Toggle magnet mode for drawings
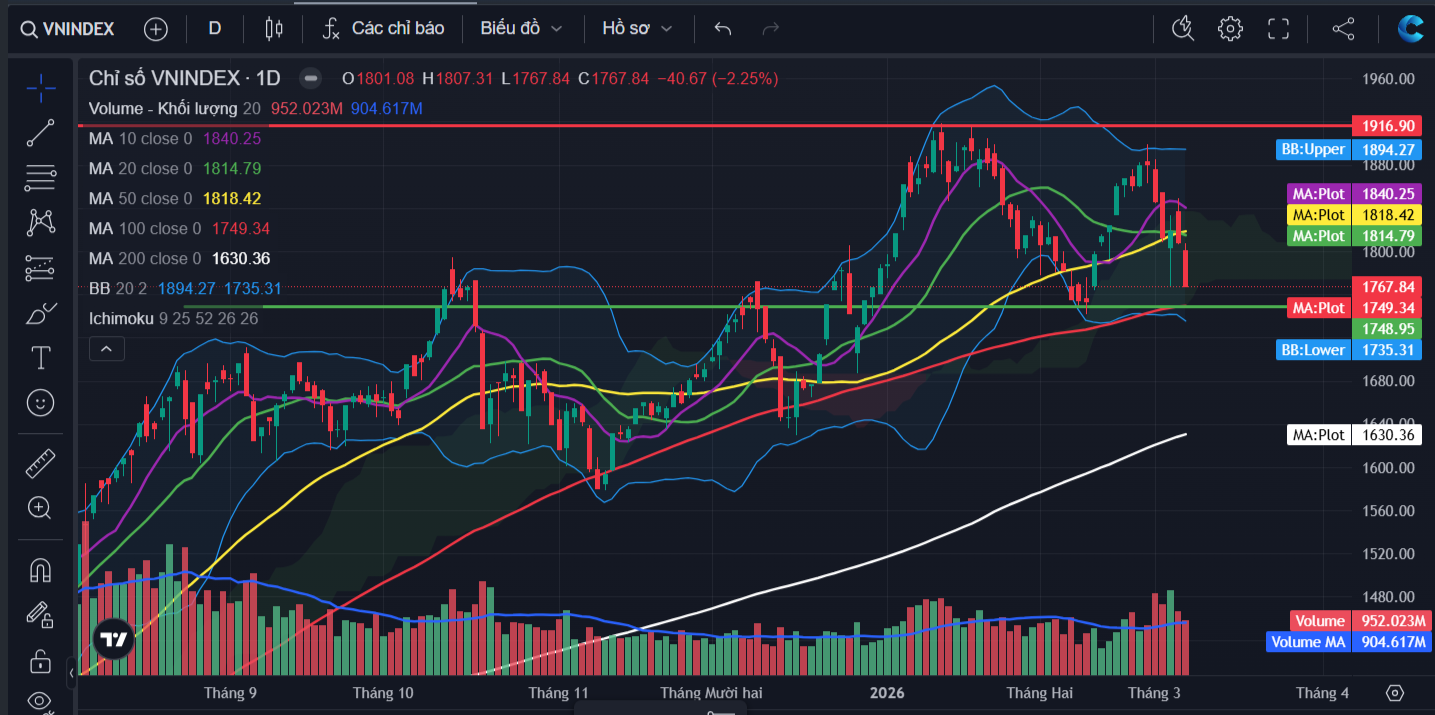The height and width of the screenshot is (715, 1435). point(40,570)
